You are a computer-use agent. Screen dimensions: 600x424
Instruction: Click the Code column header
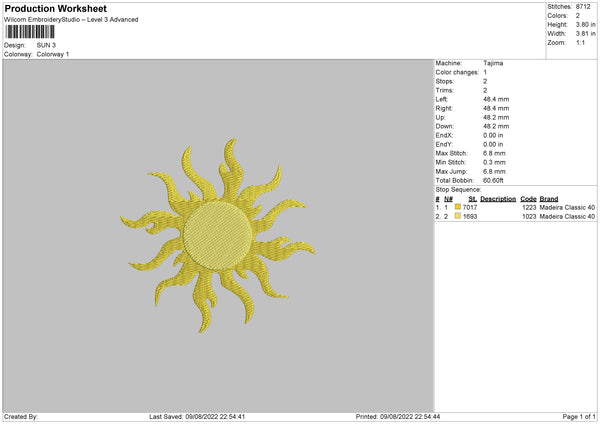tap(528, 198)
